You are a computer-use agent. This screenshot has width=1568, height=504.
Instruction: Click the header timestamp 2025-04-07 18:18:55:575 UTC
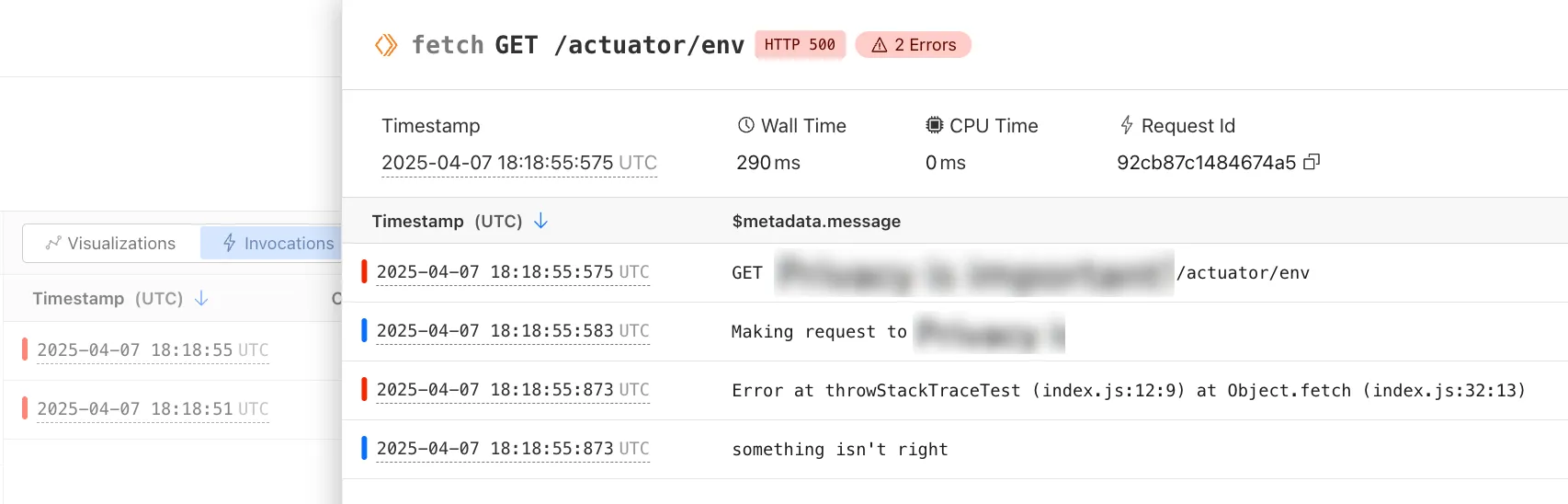pyautogui.click(x=518, y=163)
